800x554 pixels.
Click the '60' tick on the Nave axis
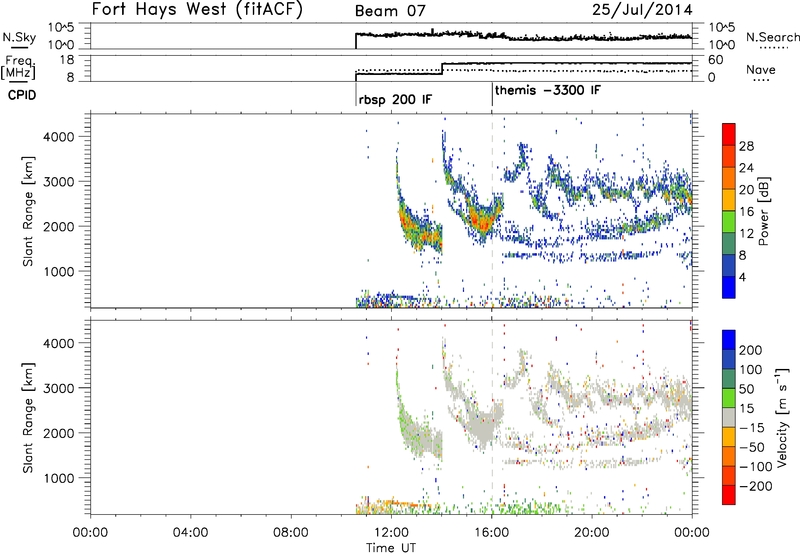tap(716, 60)
